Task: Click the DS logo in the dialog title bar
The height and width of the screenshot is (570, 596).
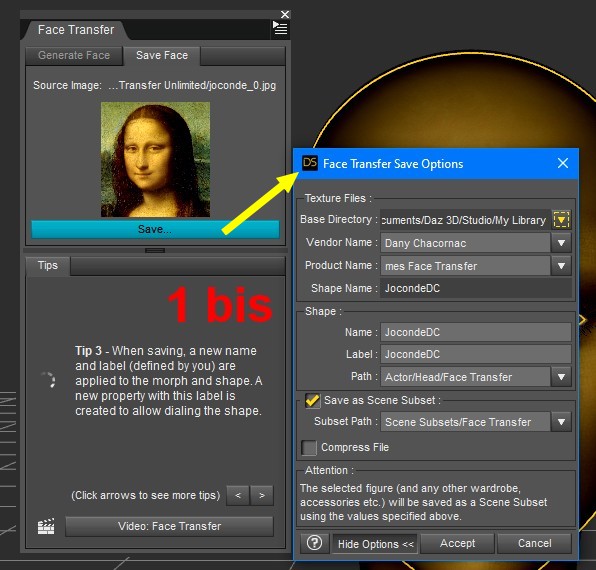Action: coord(310,163)
